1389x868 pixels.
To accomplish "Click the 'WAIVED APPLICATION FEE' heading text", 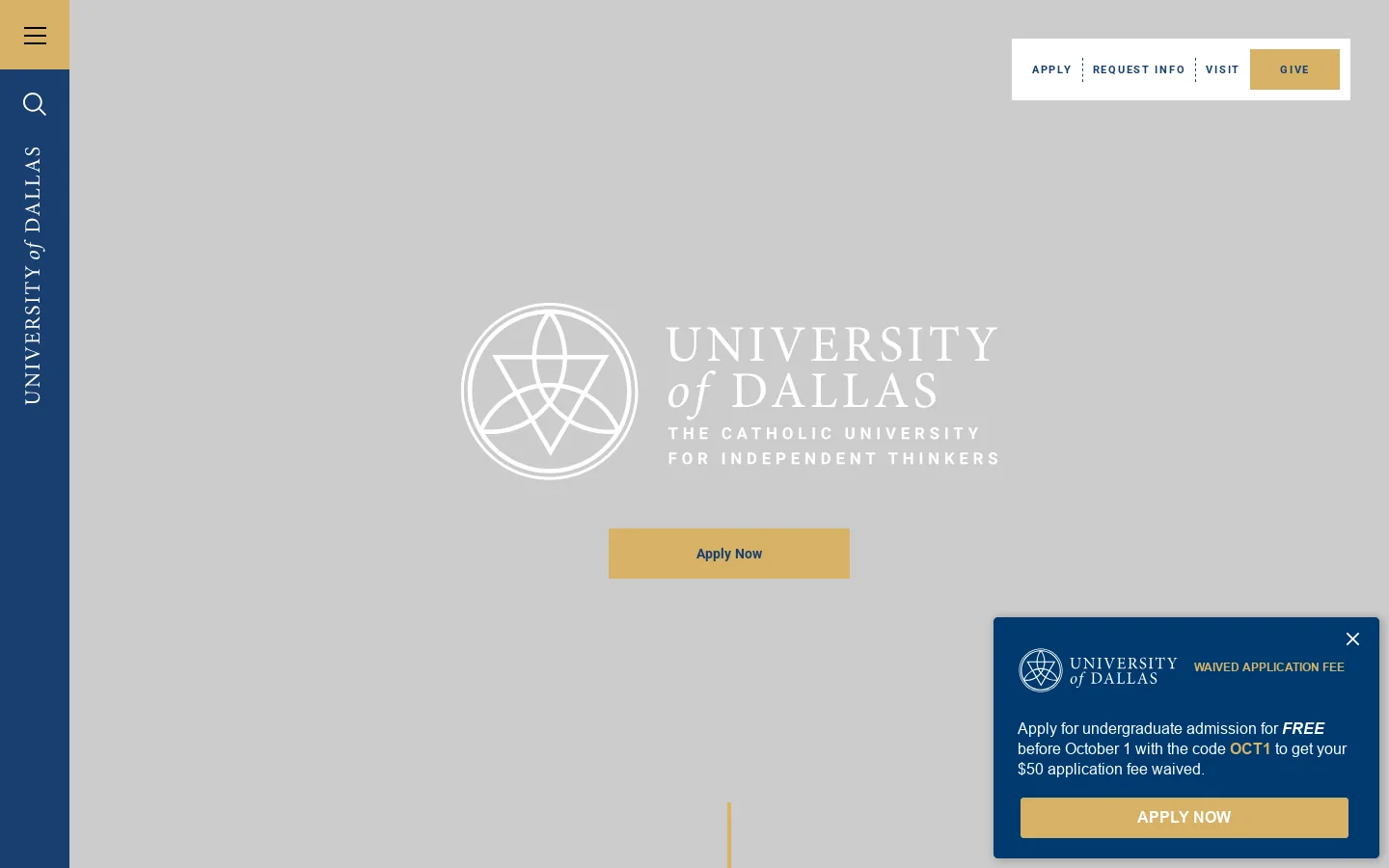I will 1269,667.
